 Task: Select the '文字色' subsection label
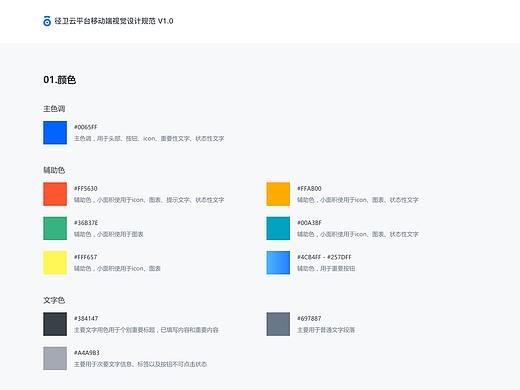[x=54, y=300]
